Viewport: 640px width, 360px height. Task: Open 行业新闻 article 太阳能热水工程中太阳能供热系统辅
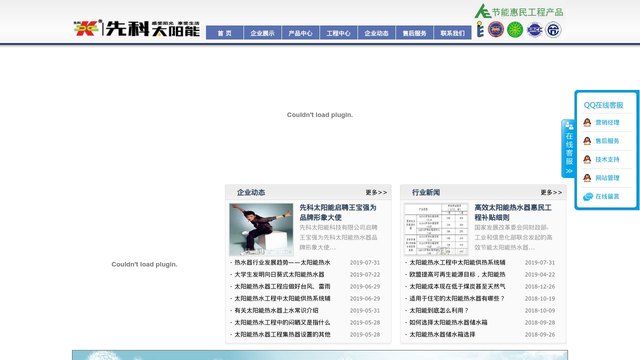pyautogui.click(x=457, y=262)
